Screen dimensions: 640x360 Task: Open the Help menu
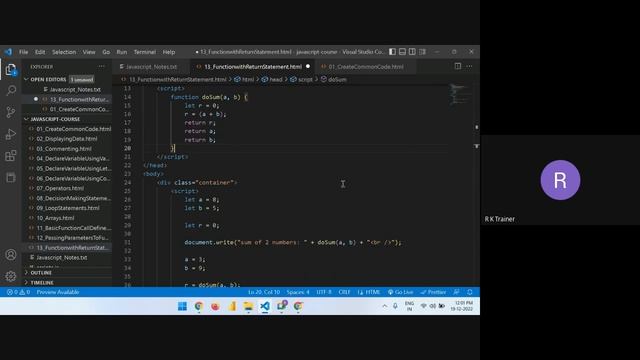tap(169, 52)
